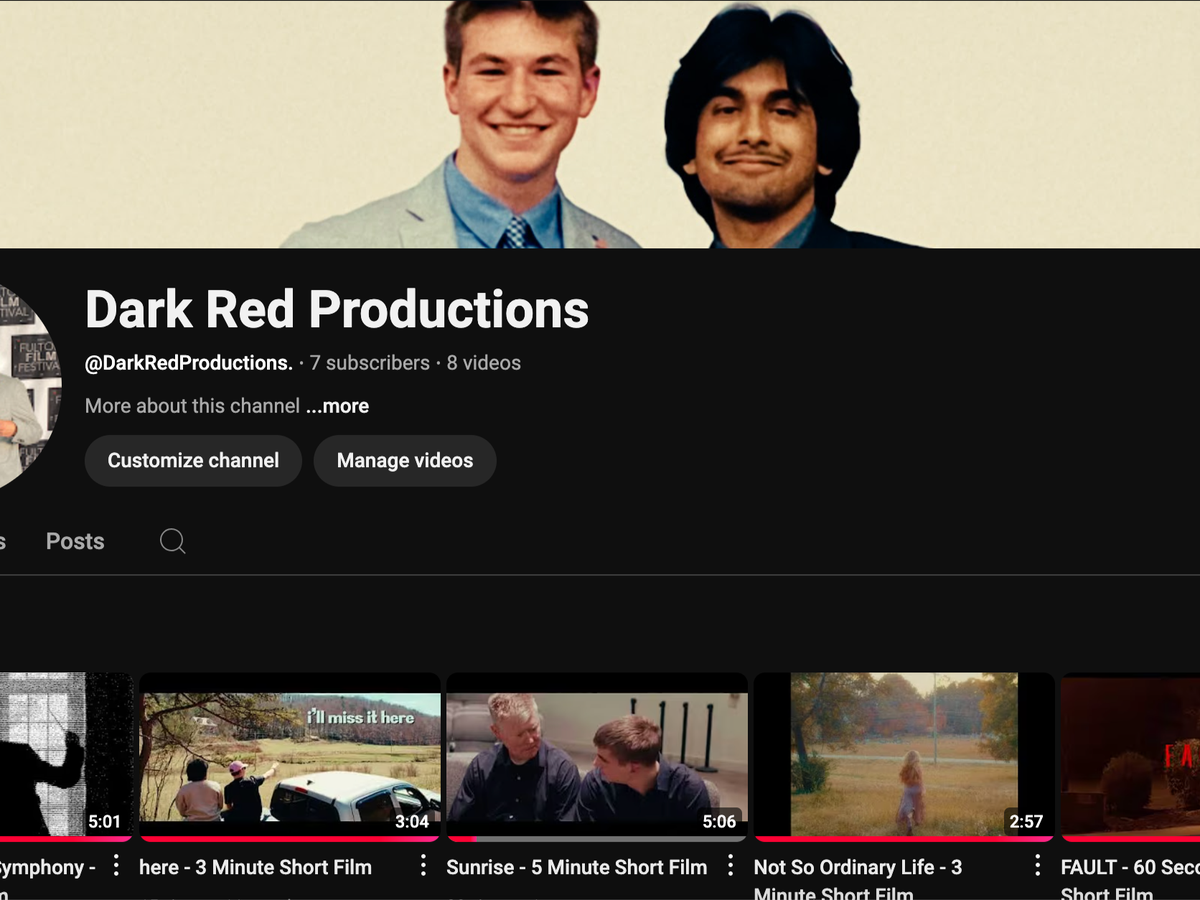Click the Customize channel button
The height and width of the screenshot is (900, 1200).
point(193,461)
